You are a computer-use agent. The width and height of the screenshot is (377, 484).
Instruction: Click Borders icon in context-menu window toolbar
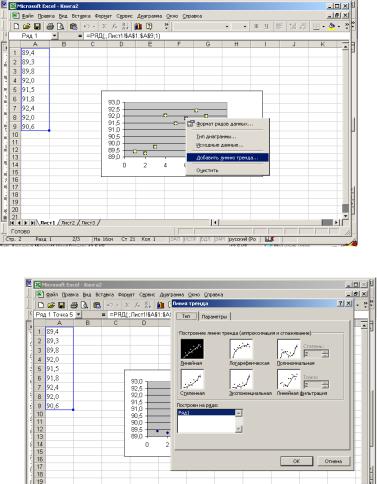(316, 26)
